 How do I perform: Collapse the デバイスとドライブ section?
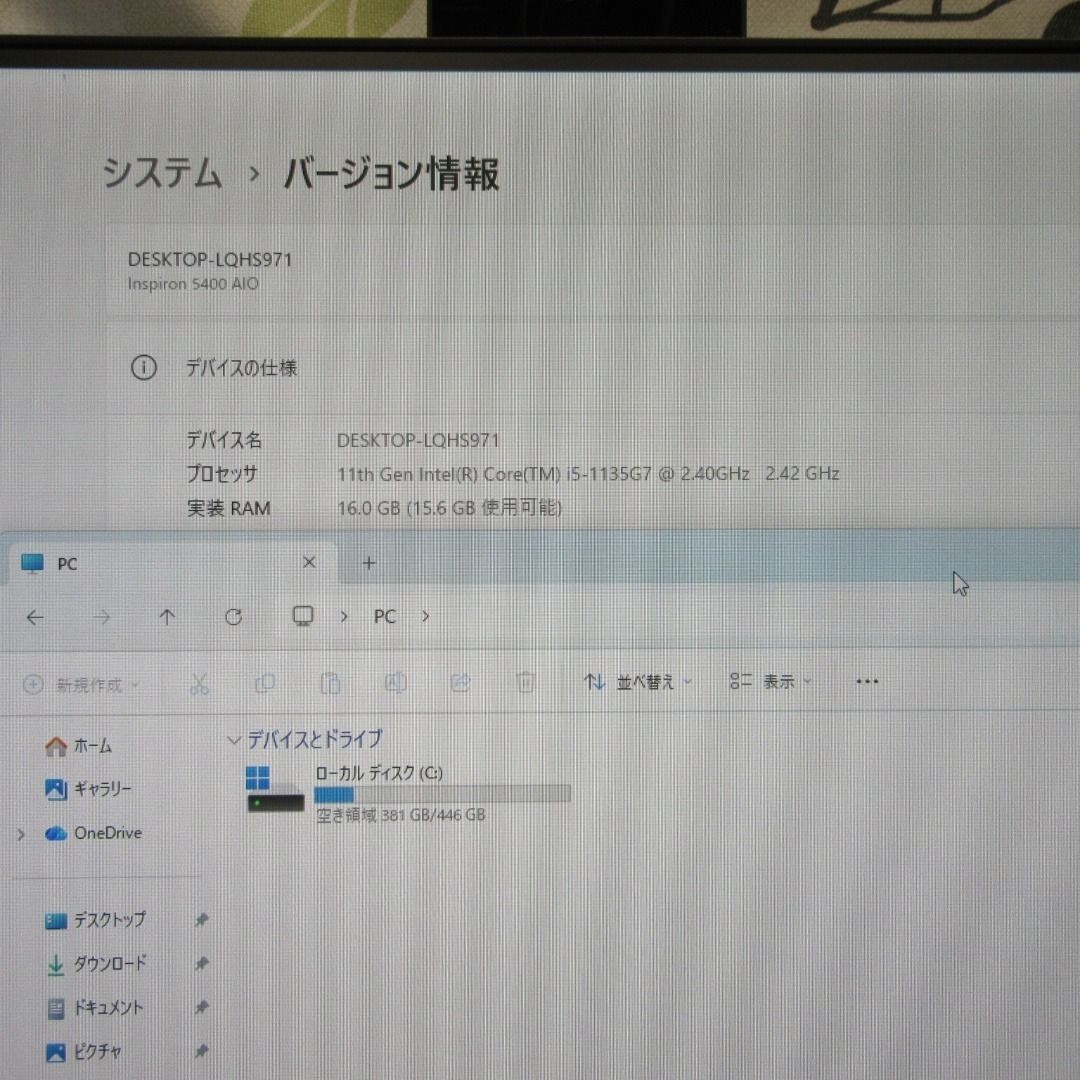click(235, 739)
